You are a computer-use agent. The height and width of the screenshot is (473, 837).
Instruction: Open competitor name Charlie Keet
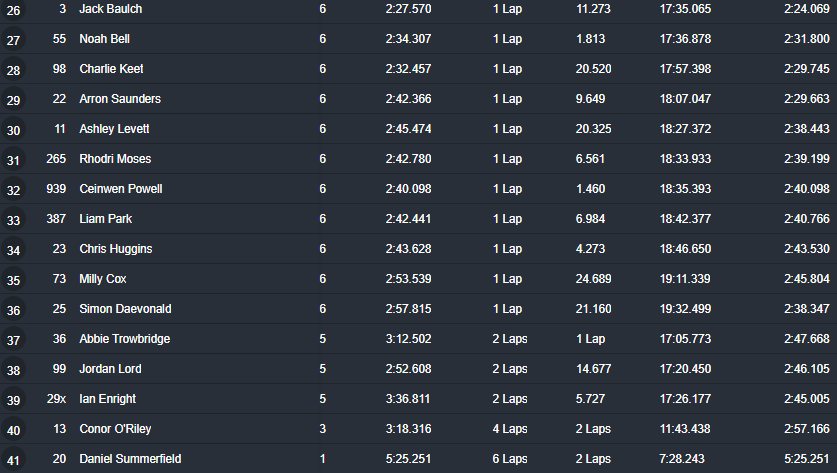111,69
